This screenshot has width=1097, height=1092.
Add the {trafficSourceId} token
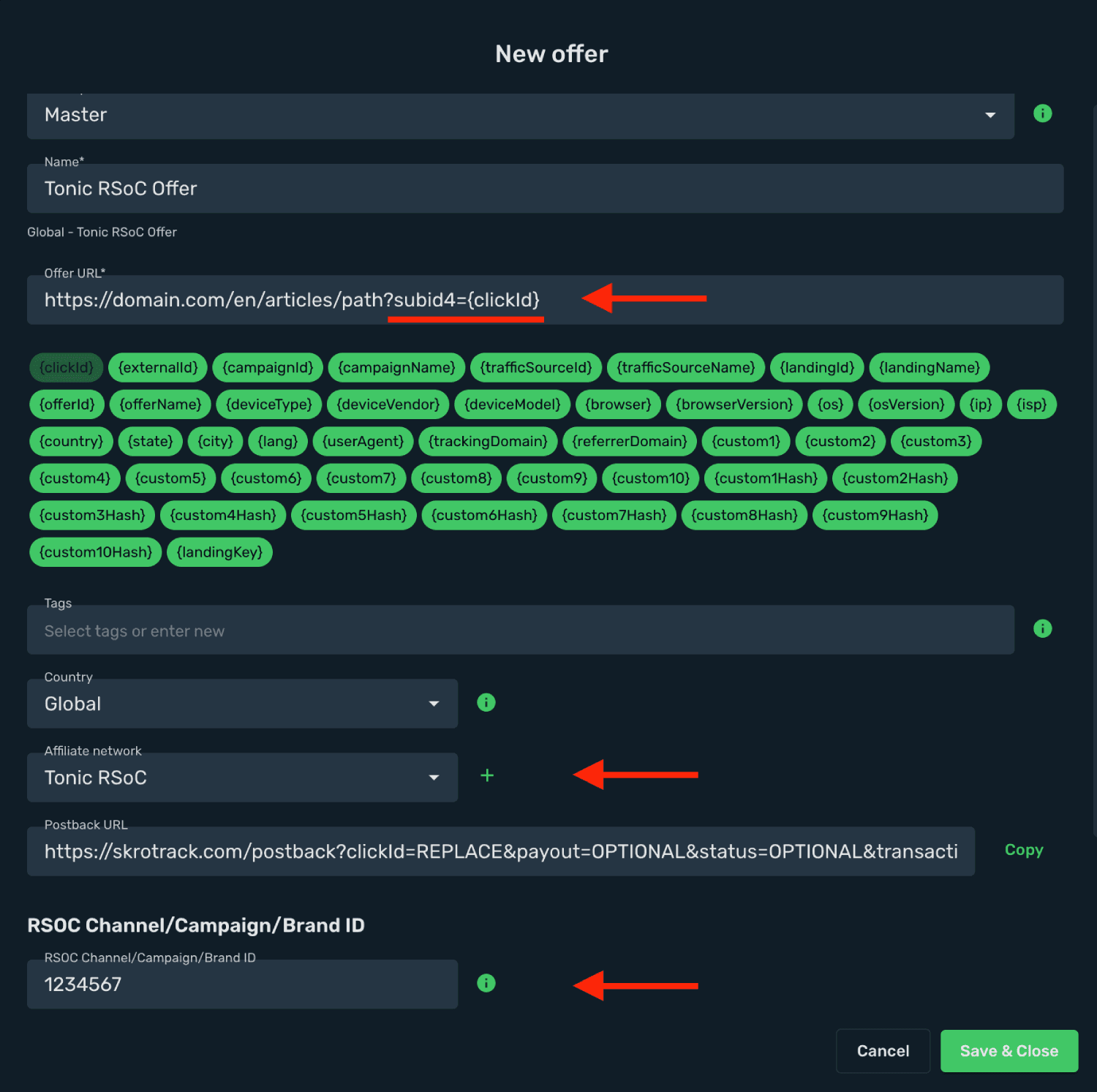point(536,367)
